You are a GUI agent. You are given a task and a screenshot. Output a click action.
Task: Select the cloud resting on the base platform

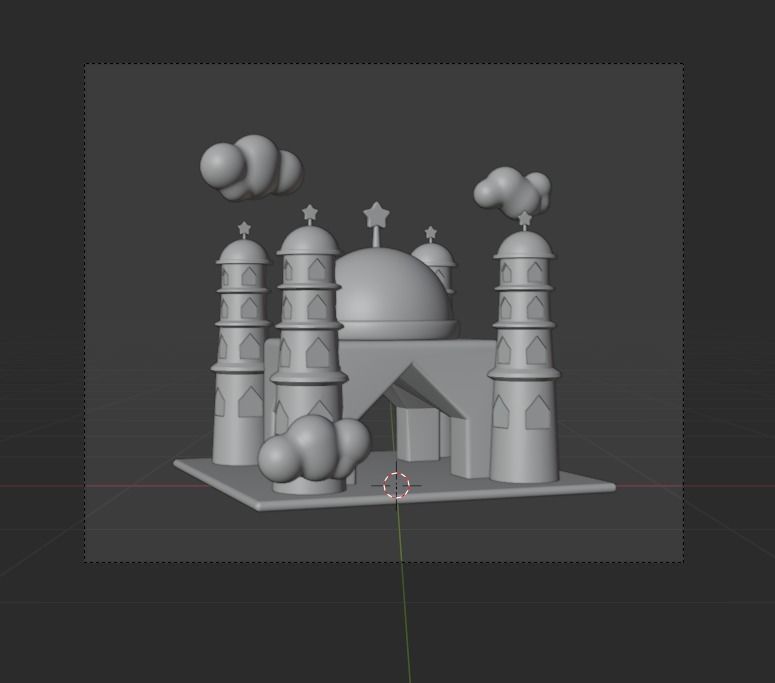point(314,448)
